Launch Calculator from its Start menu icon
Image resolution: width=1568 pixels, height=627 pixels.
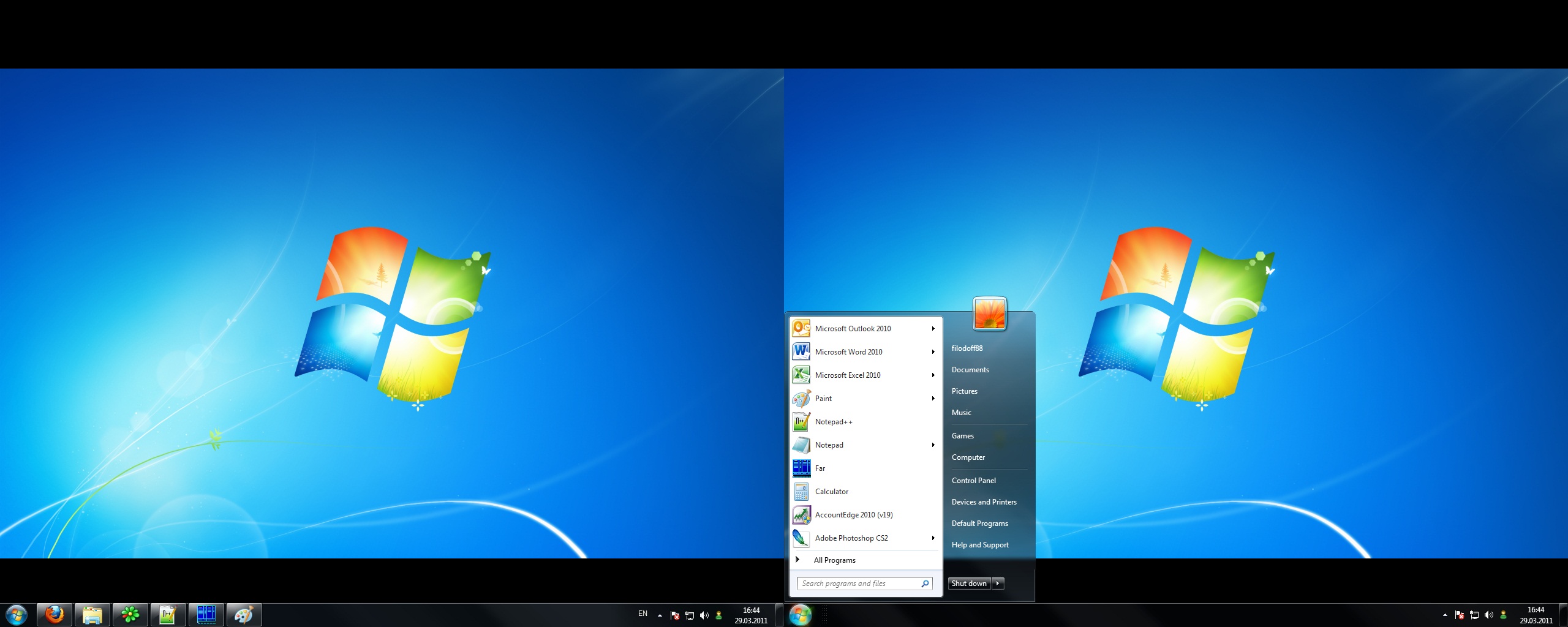click(801, 492)
